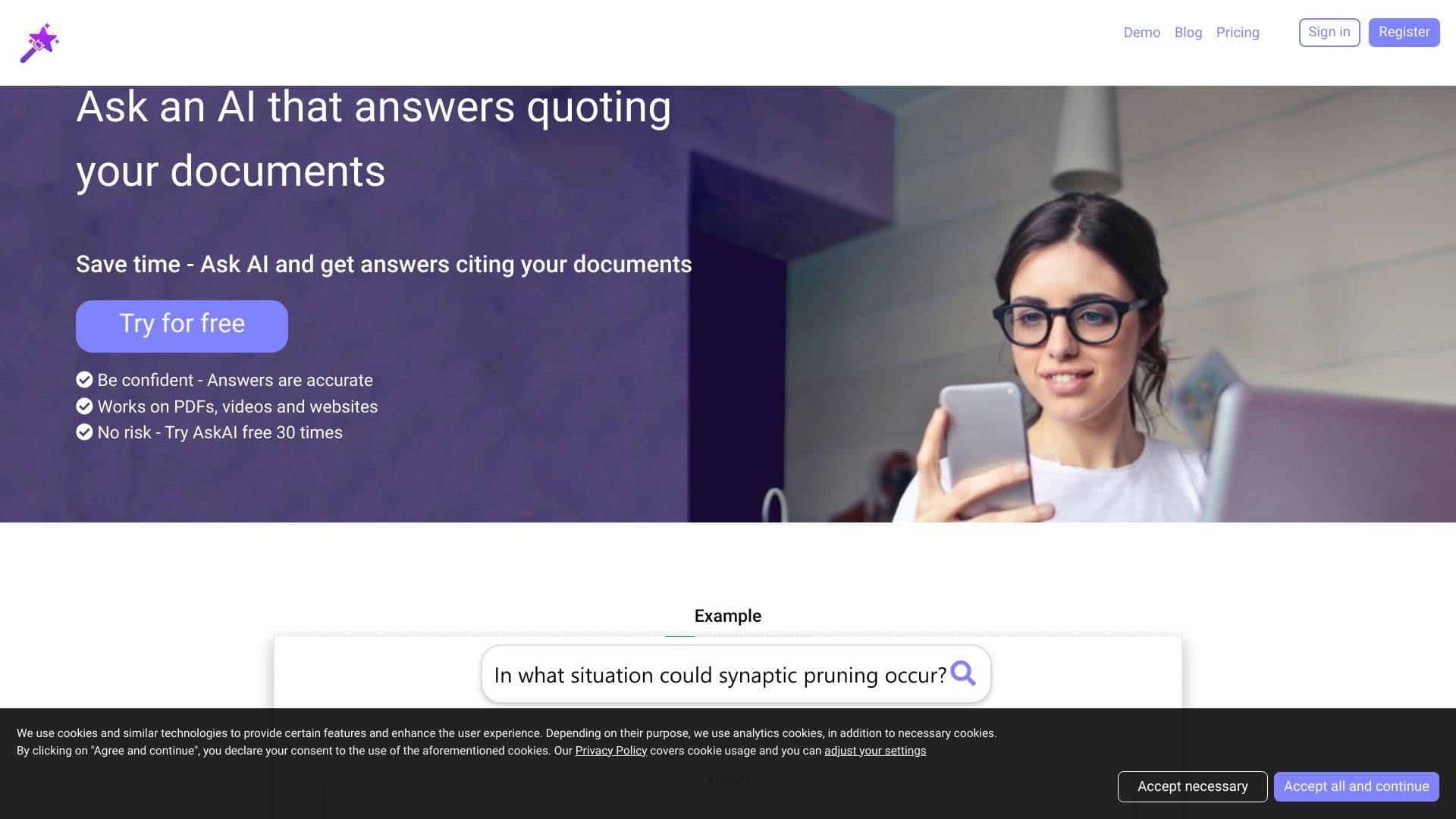
Task: Click the 'adjust your settings' link
Action: (x=874, y=750)
